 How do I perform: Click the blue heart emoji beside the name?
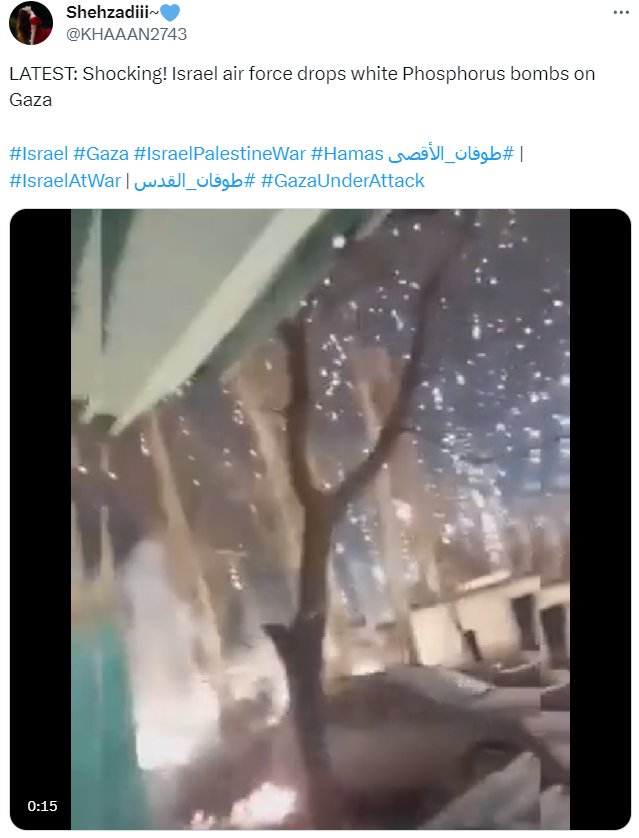click(170, 12)
